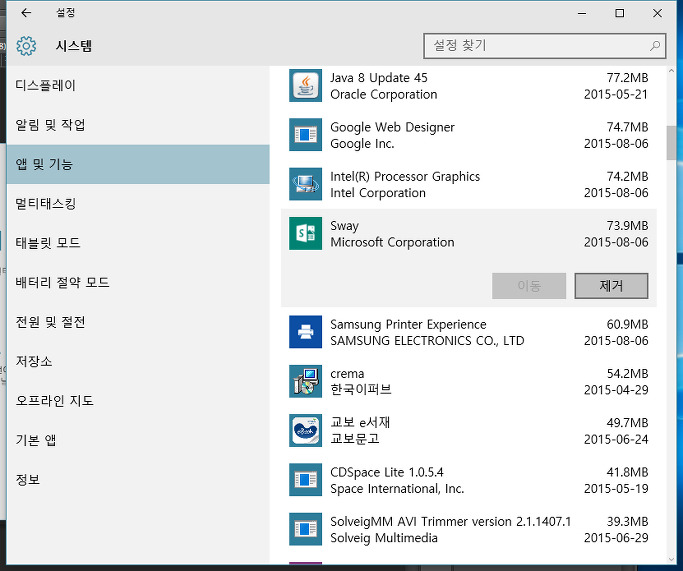The image size is (683, 571).
Task: Click the CDSpace Lite app icon
Action: (305, 480)
